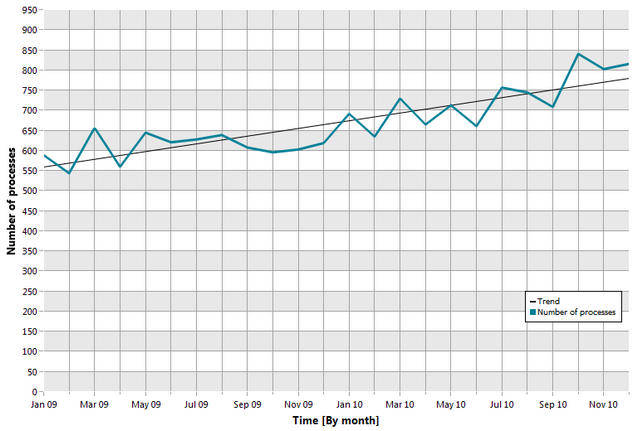Click the black Trend legend line marker
633x431 pixels.
532,301
